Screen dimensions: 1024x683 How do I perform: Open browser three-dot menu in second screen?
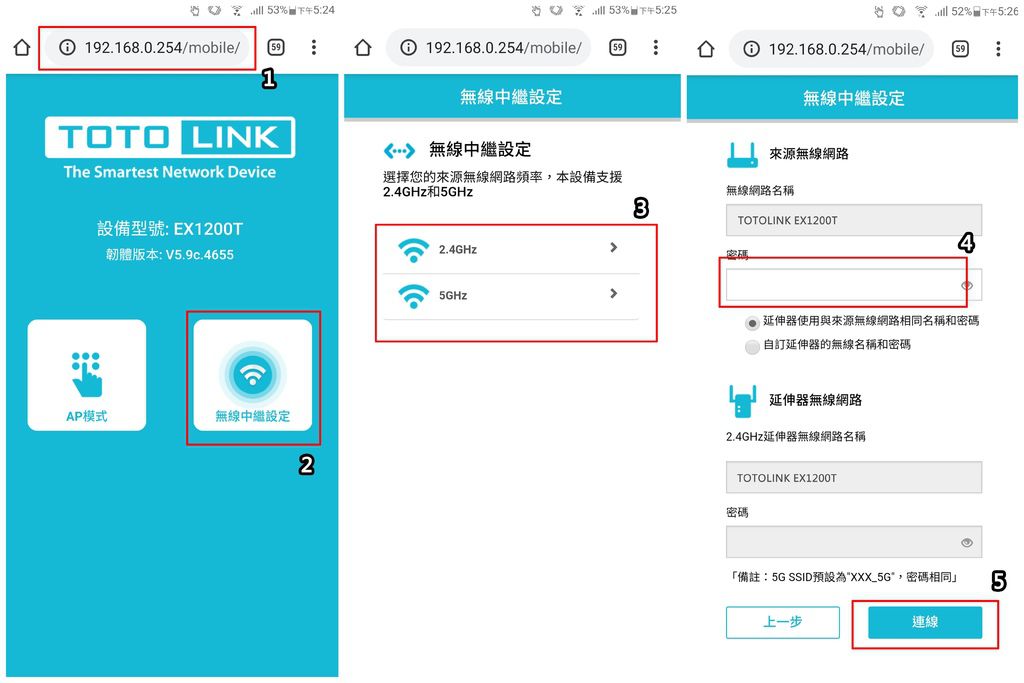point(655,48)
